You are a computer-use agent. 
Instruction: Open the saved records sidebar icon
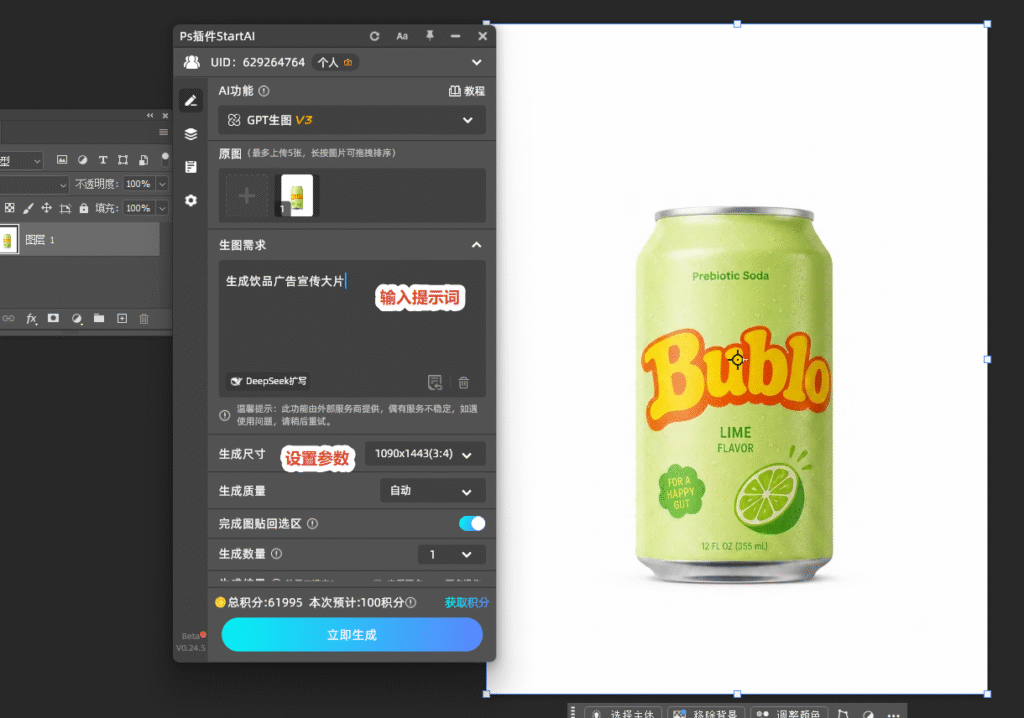(191, 167)
